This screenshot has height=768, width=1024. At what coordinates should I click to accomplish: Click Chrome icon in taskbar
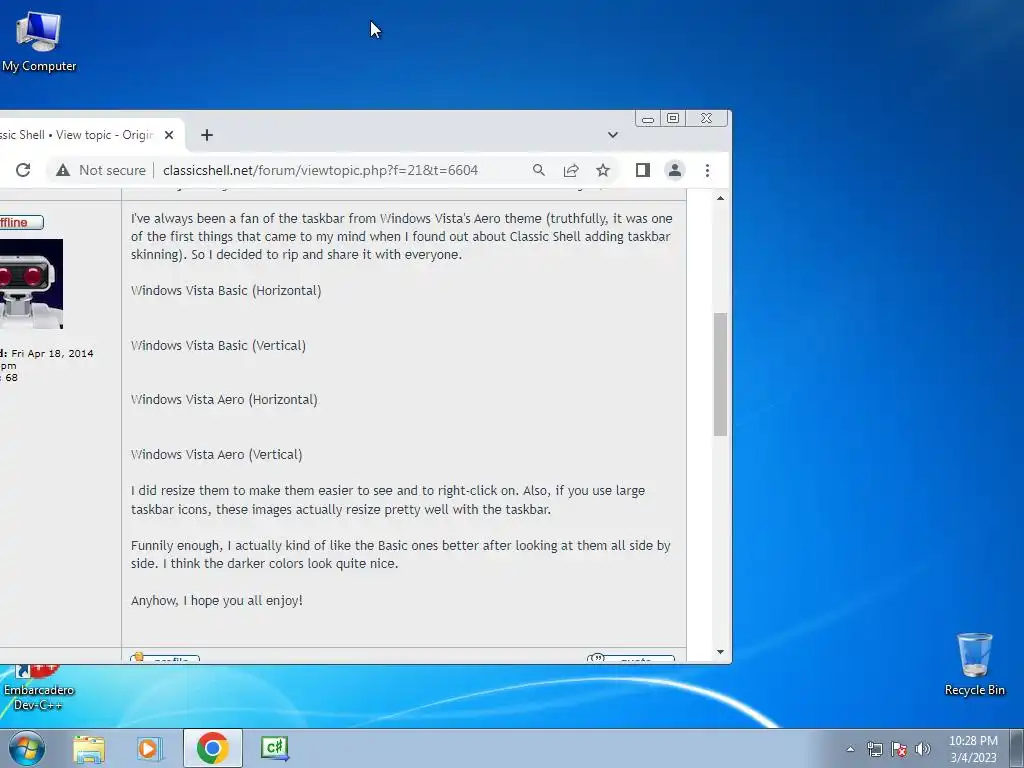pos(213,748)
